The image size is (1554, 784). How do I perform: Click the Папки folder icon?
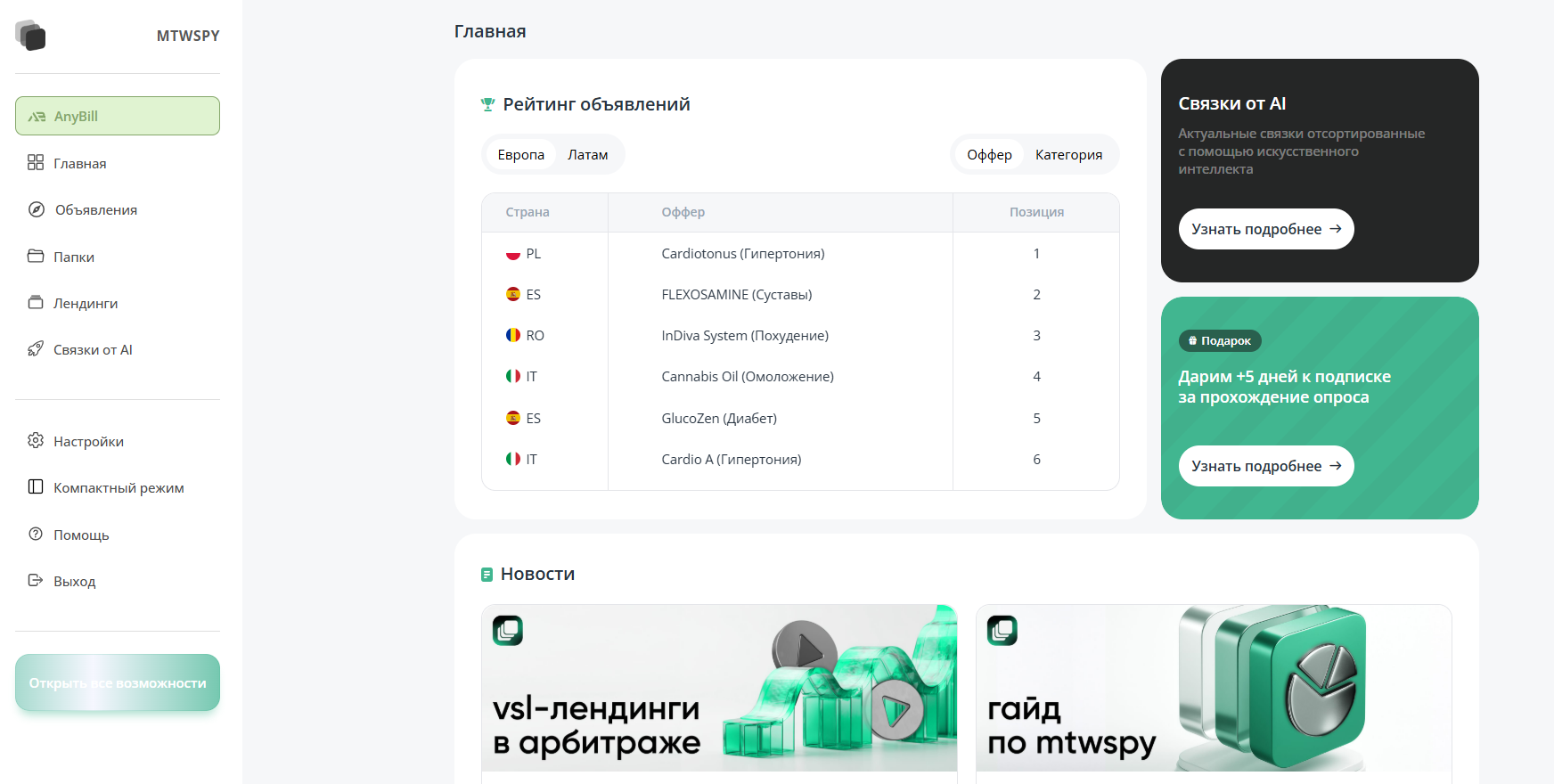(36, 257)
